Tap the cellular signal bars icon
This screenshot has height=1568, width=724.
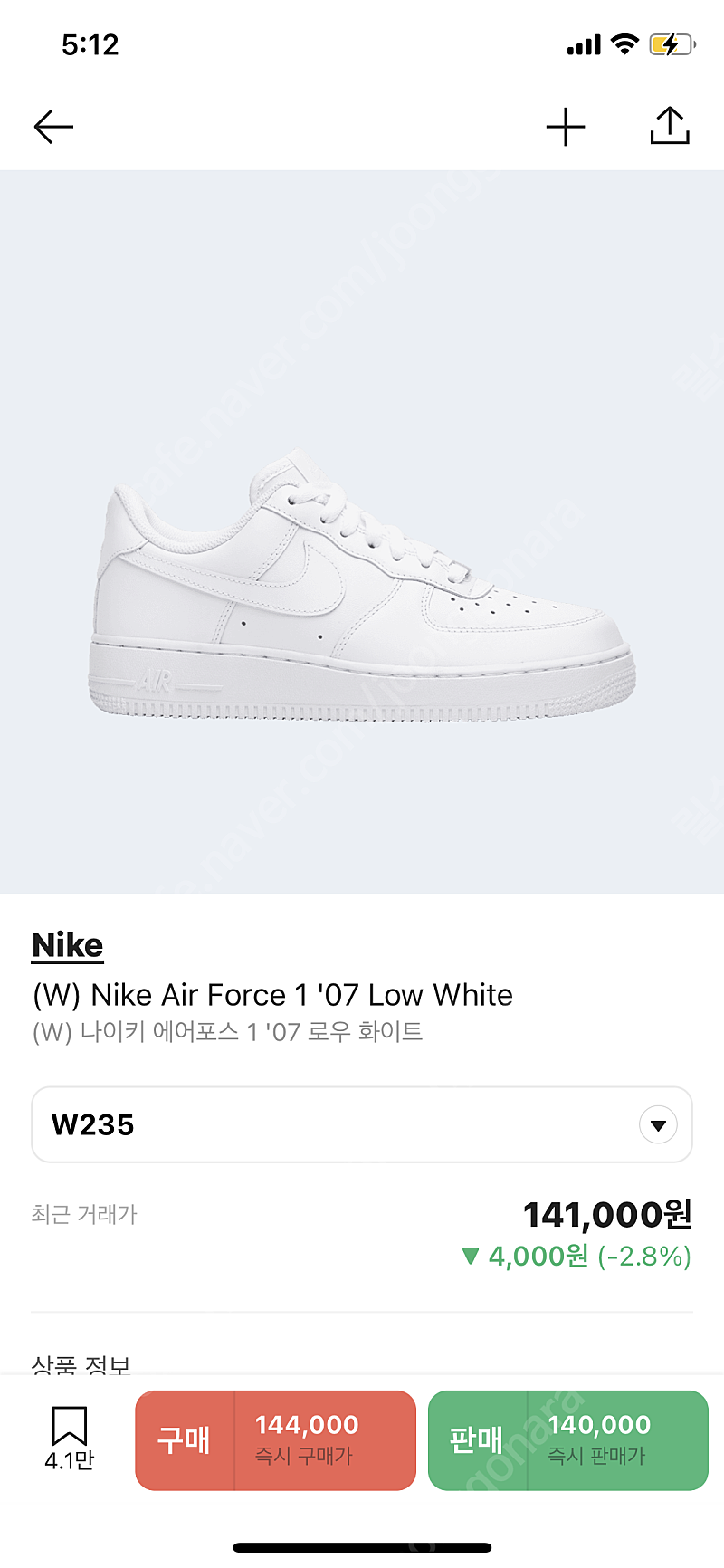(x=584, y=45)
